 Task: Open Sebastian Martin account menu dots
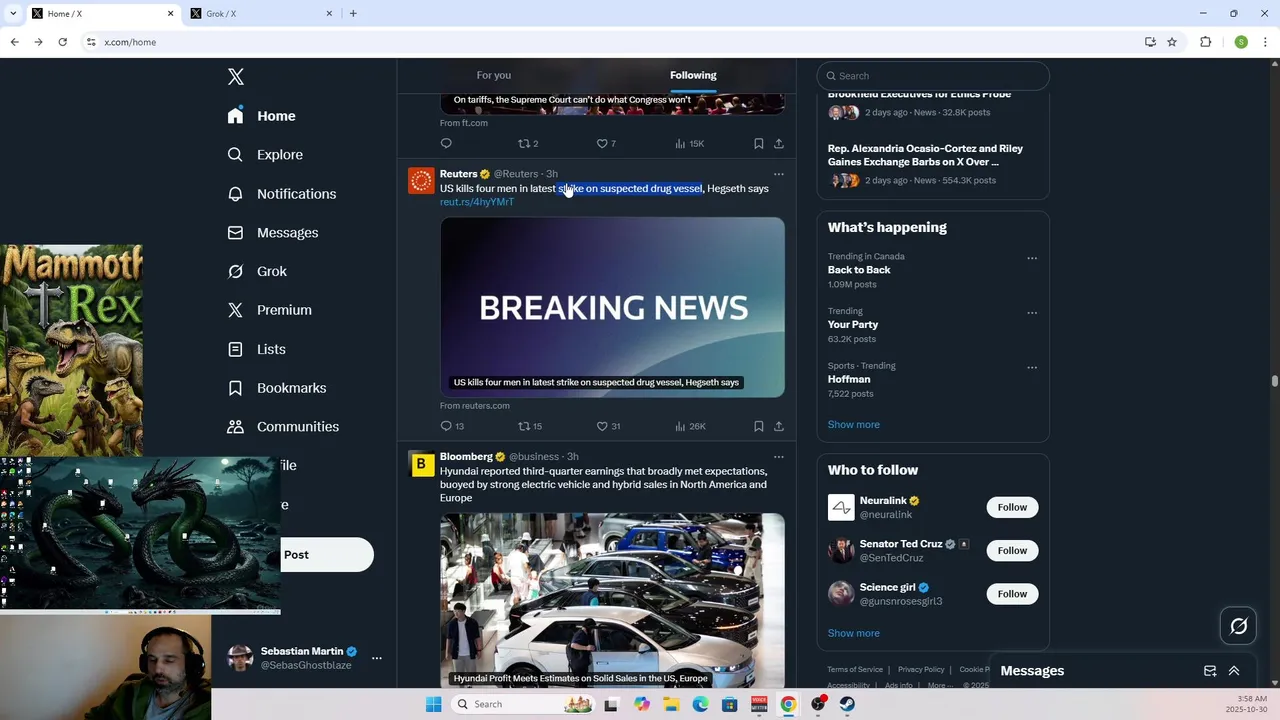(x=377, y=658)
